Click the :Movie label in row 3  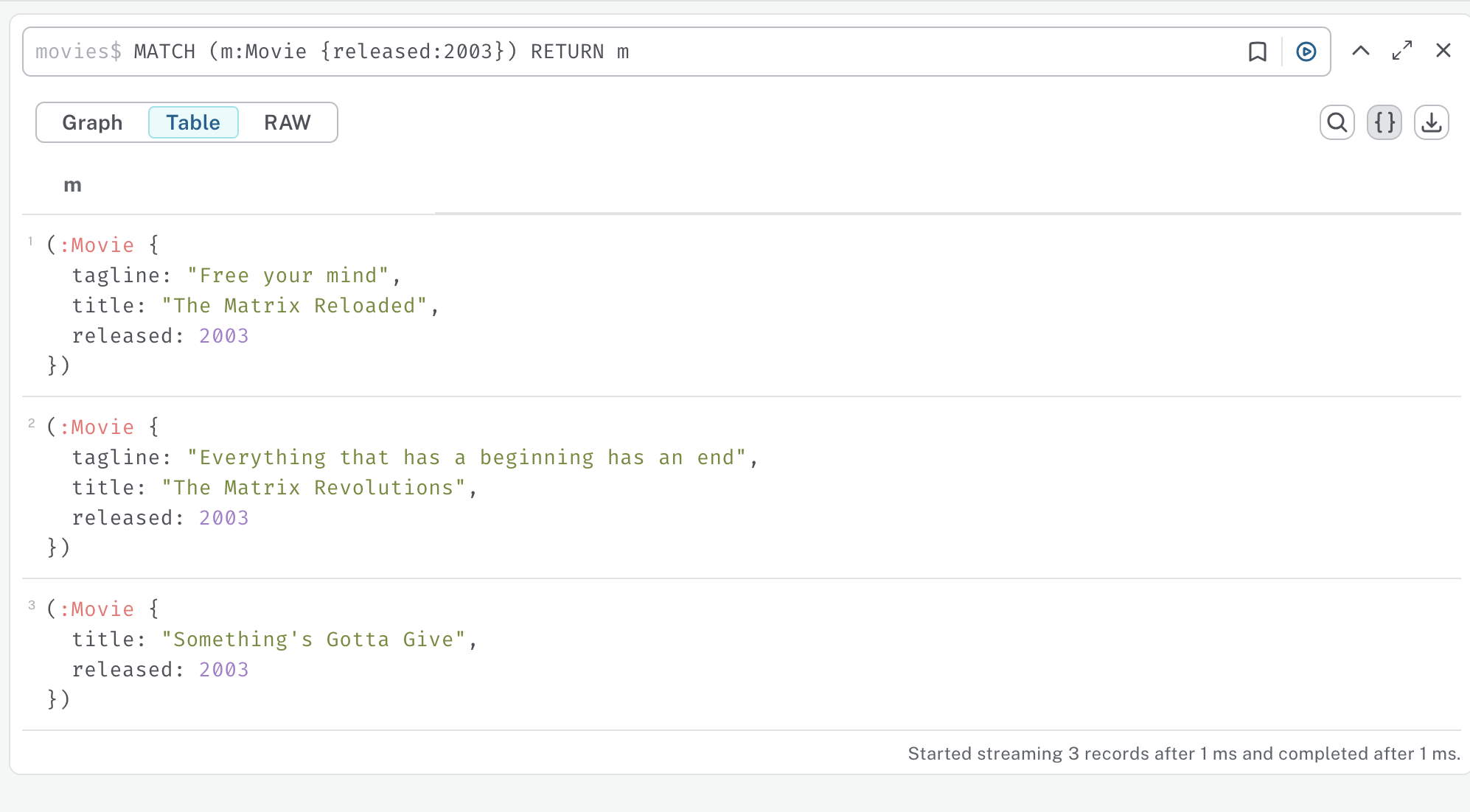97,609
